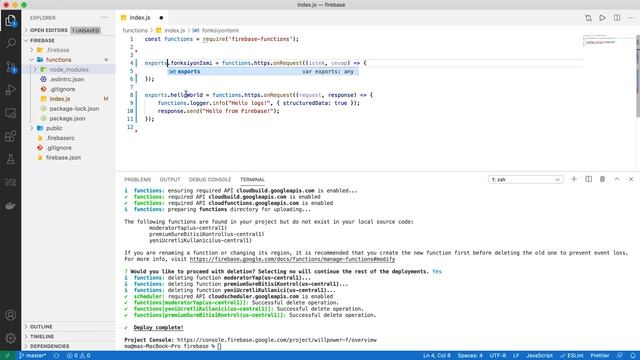Open package-lock.json in the explorer
The width and height of the screenshot is (640, 360).
[x=69, y=109]
